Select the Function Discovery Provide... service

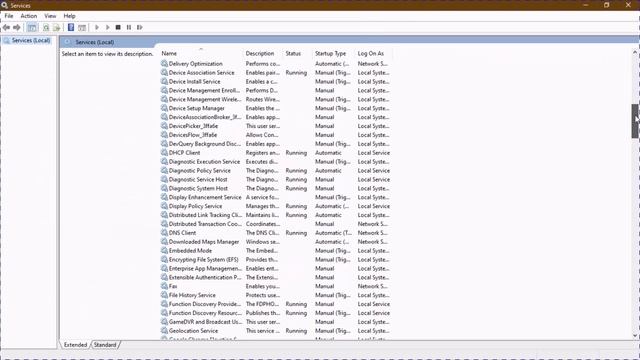pos(276,304)
